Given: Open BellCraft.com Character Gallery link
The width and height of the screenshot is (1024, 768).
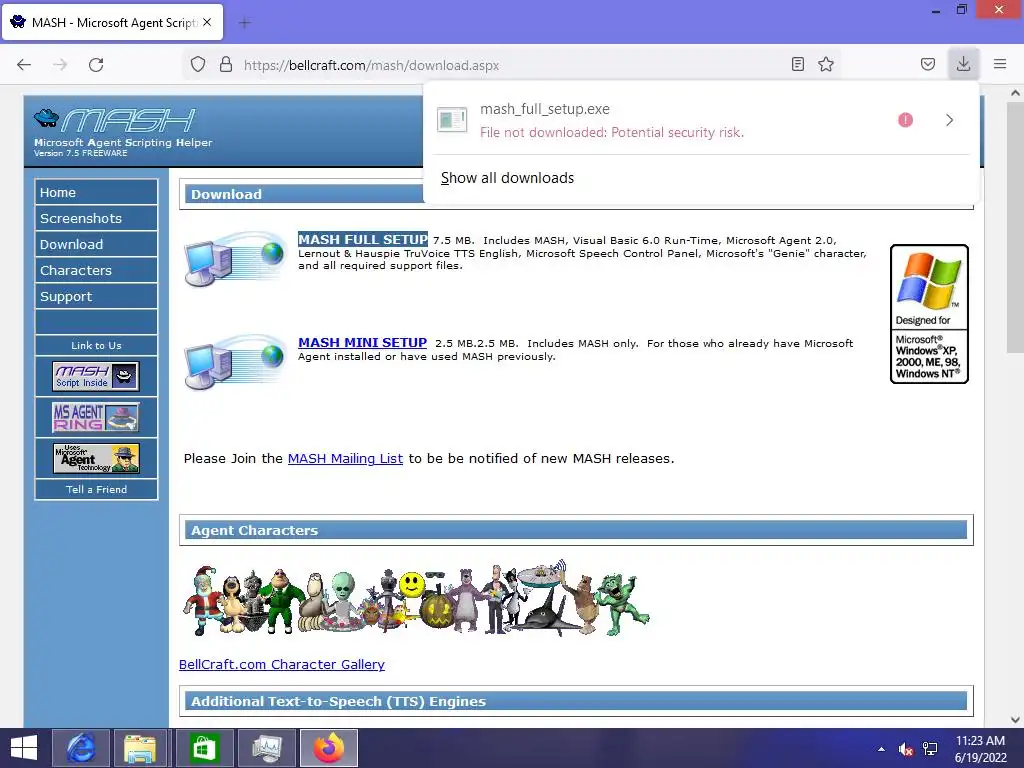Looking at the screenshot, I should (281, 664).
